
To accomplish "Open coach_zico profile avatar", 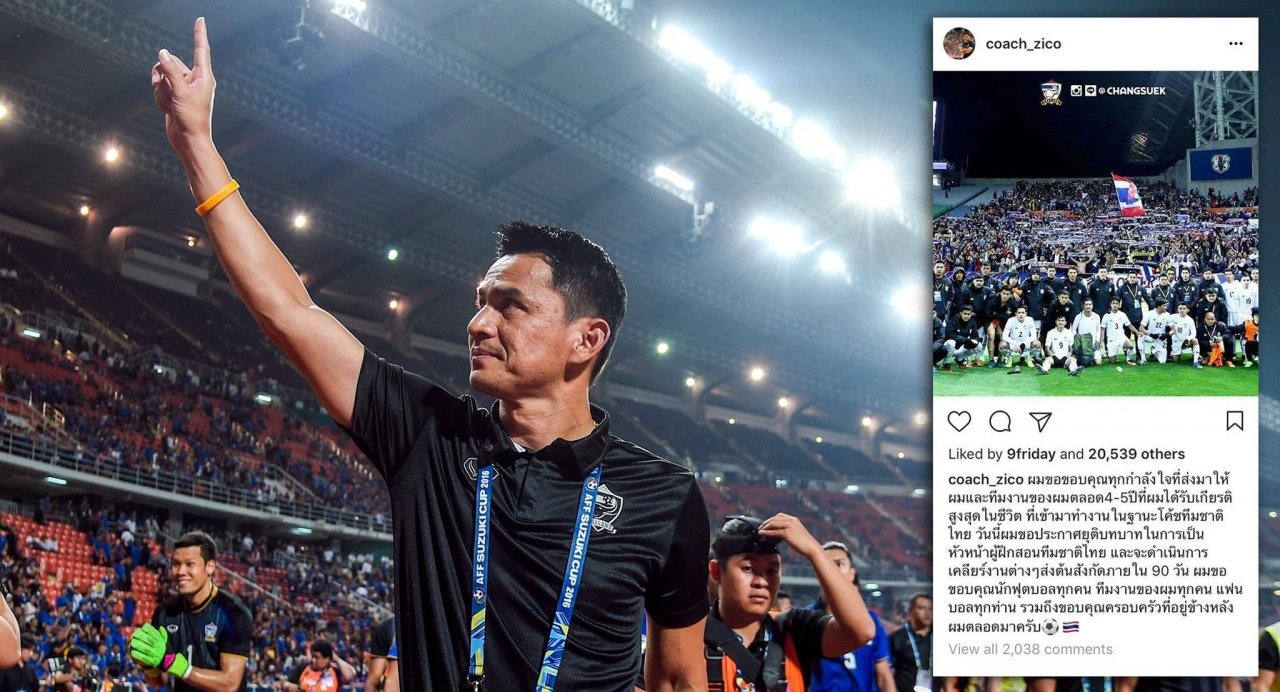I will tap(959, 44).
